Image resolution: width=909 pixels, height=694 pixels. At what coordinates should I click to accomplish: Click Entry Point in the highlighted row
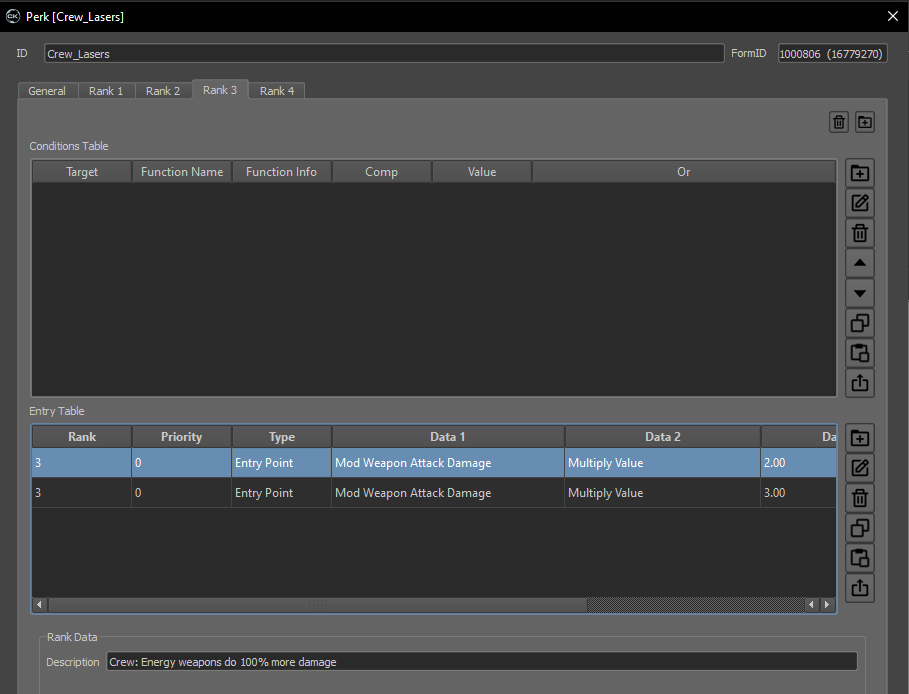pos(264,463)
